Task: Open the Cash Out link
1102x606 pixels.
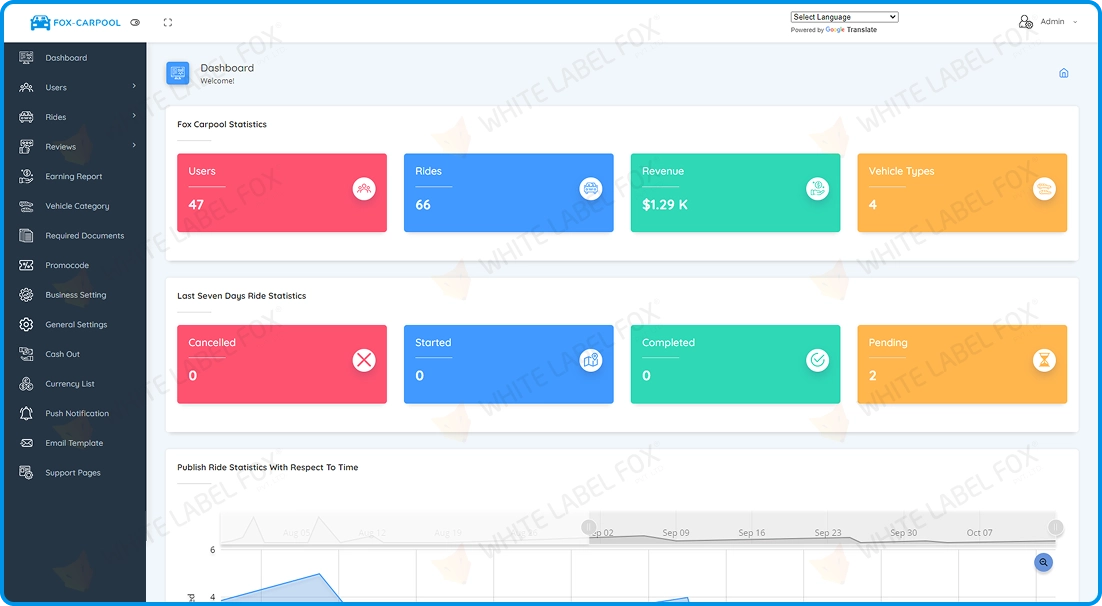Action: [63, 354]
